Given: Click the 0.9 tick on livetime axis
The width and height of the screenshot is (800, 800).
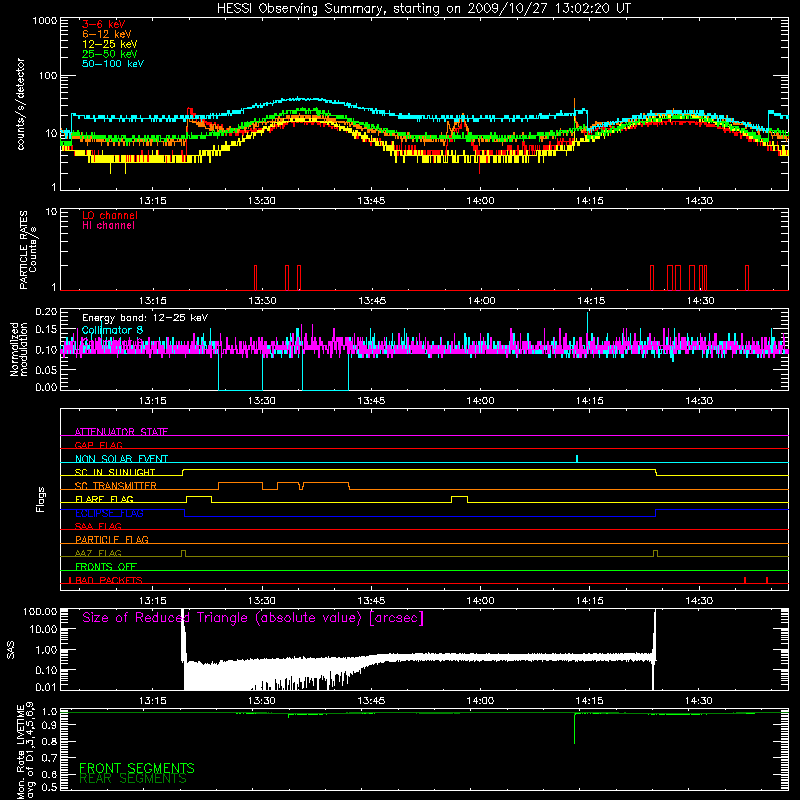Looking at the screenshot, I should [49, 725].
